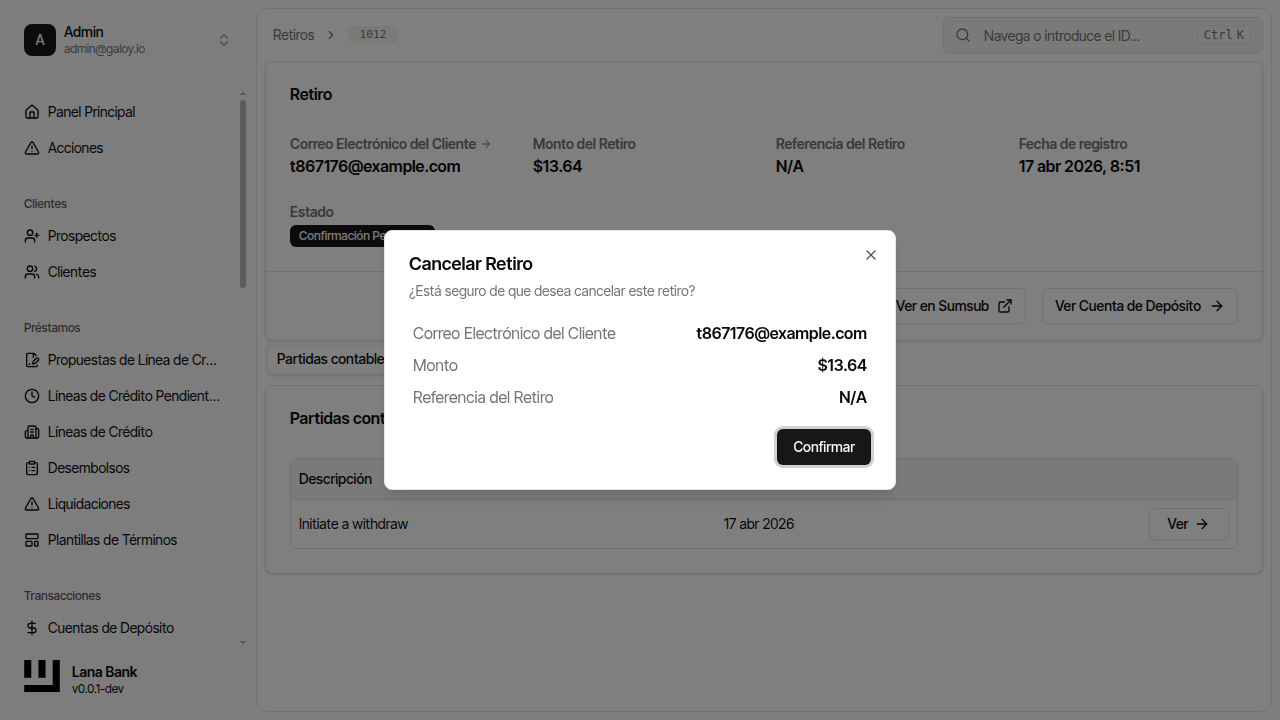Select the Líneas de Crédito Pendientes clock icon
The width and height of the screenshot is (1280, 720).
tap(31, 395)
